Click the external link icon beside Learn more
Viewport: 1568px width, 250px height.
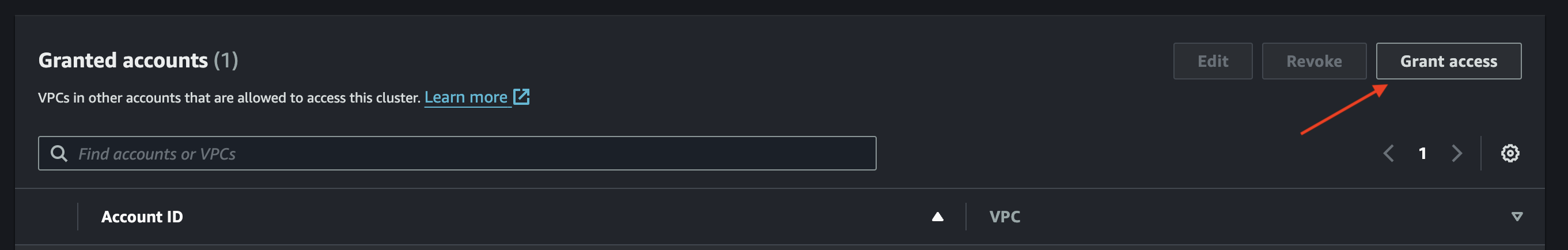tap(521, 97)
